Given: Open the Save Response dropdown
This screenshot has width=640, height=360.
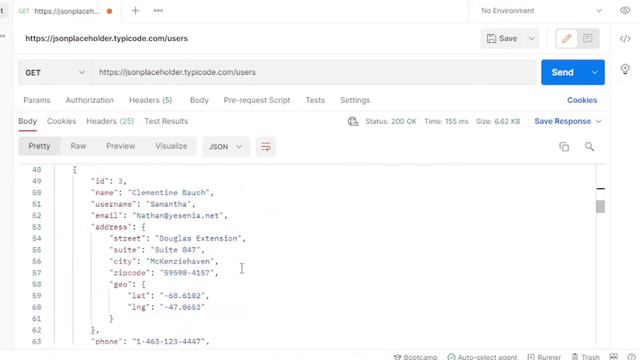Looking at the screenshot, I should click(x=568, y=122).
